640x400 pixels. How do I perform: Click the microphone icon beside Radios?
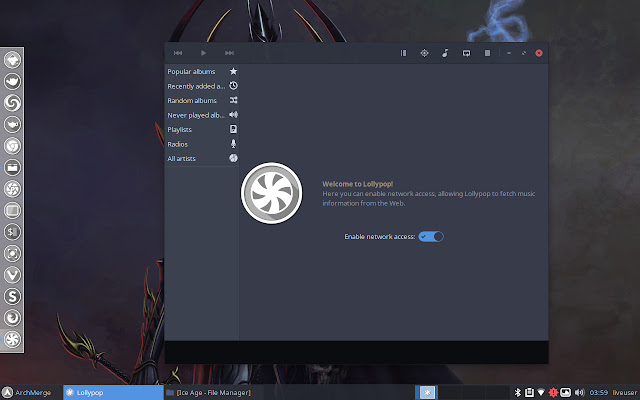coord(233,144)
